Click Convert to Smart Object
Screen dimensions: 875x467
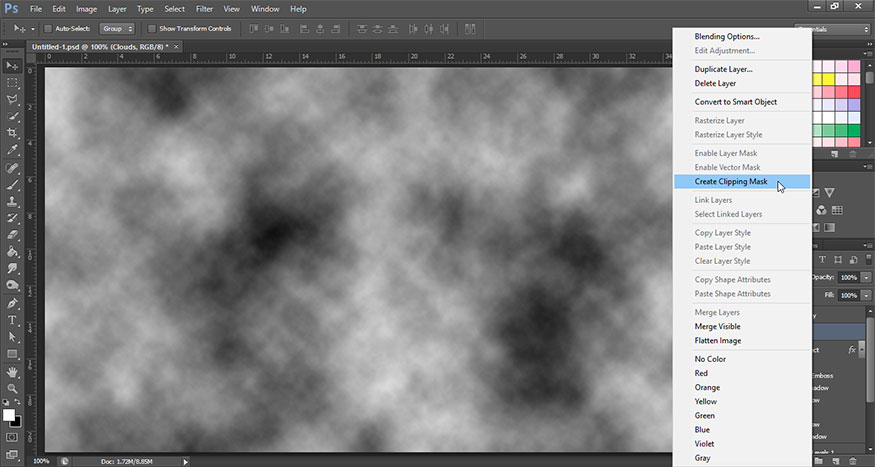pos(735,102)
